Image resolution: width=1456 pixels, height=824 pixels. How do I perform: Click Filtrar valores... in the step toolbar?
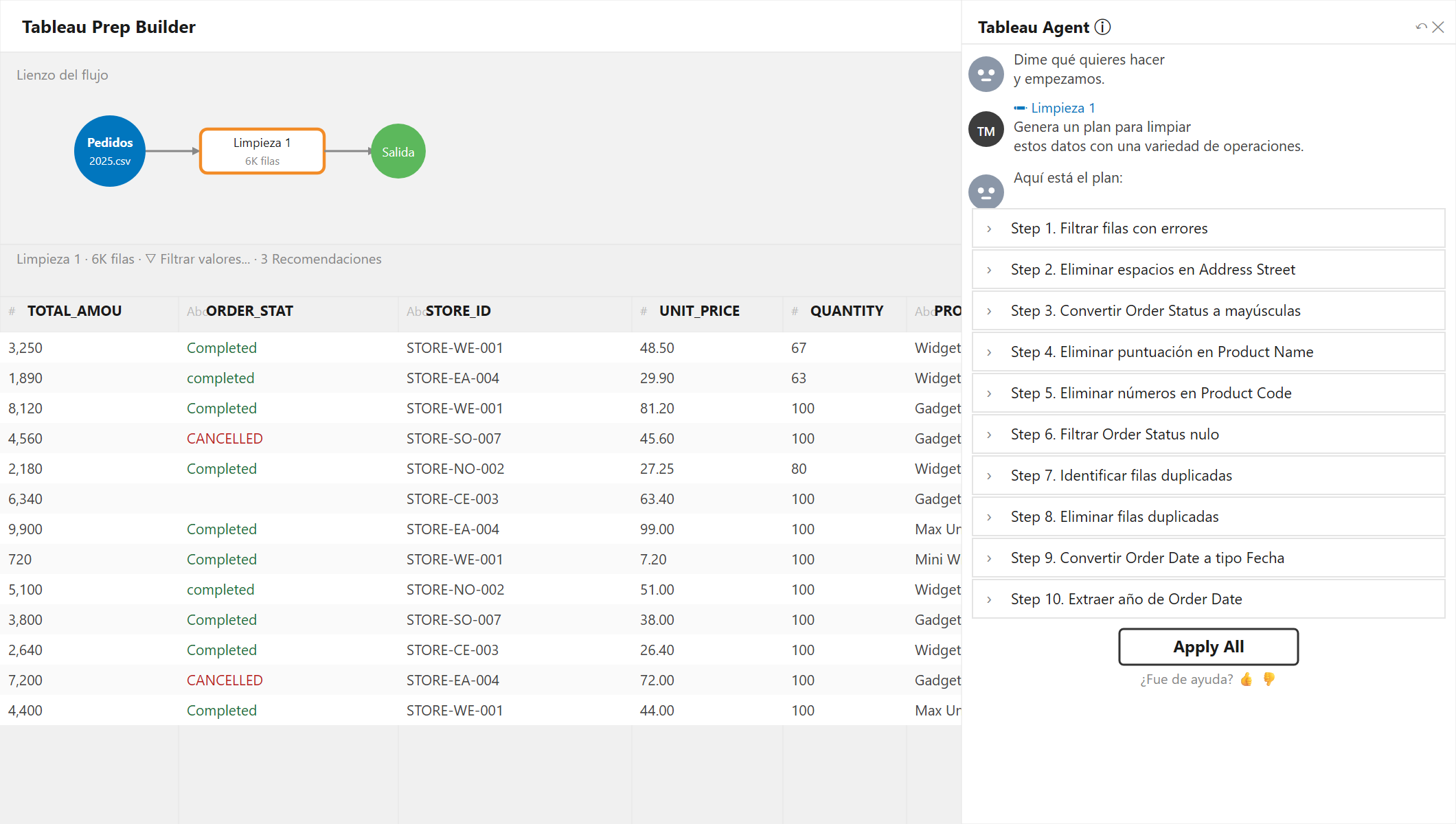click(x=205, y=259)
